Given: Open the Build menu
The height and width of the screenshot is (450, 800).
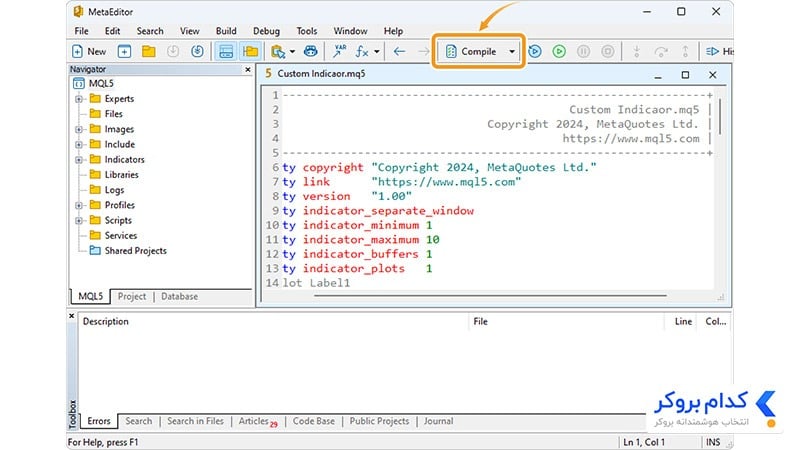Looking at the screenshot, I should [x=226, y=31].
